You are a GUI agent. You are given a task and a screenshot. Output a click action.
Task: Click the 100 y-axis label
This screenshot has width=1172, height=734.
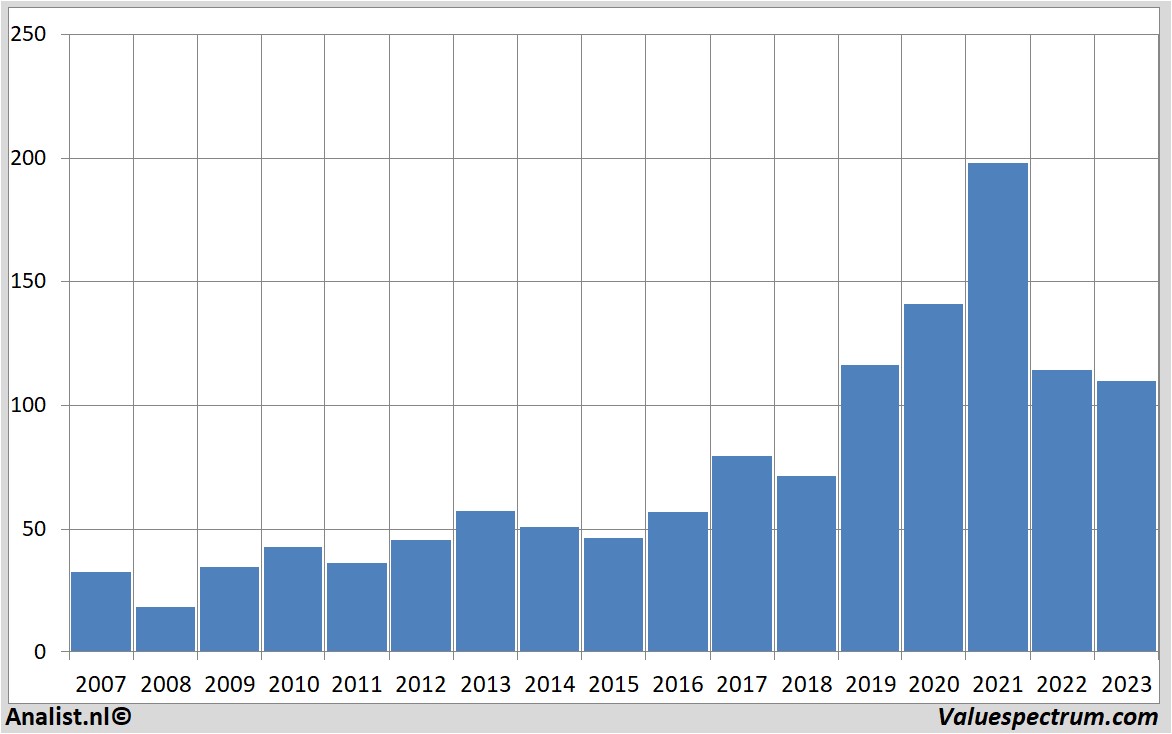pyautogui.click(x=28, y=405)
